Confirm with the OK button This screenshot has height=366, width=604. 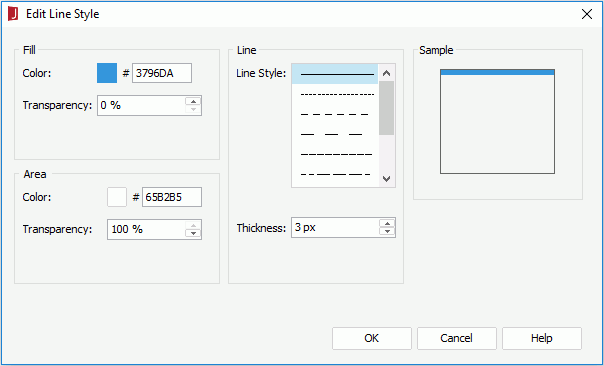pyautogui.click(x=372, y=338)
